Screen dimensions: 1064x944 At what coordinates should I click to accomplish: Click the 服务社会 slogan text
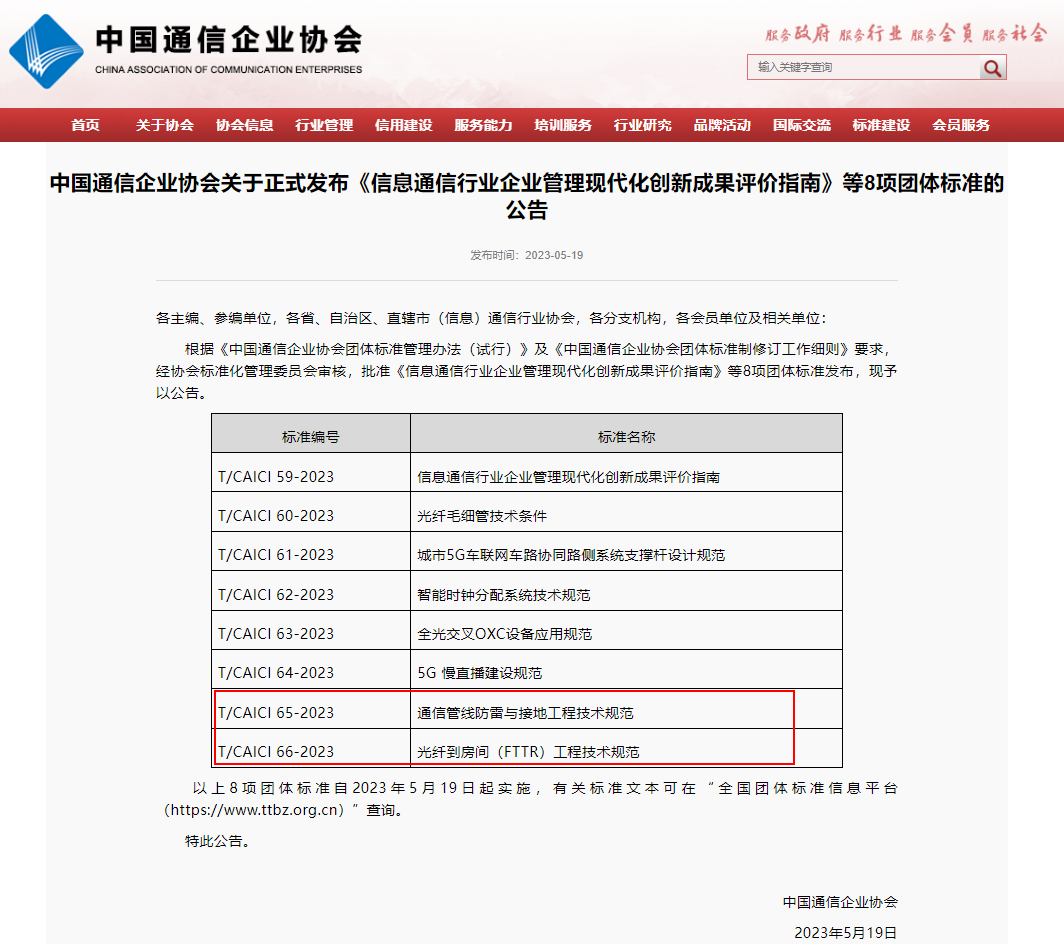[1014, 33]
